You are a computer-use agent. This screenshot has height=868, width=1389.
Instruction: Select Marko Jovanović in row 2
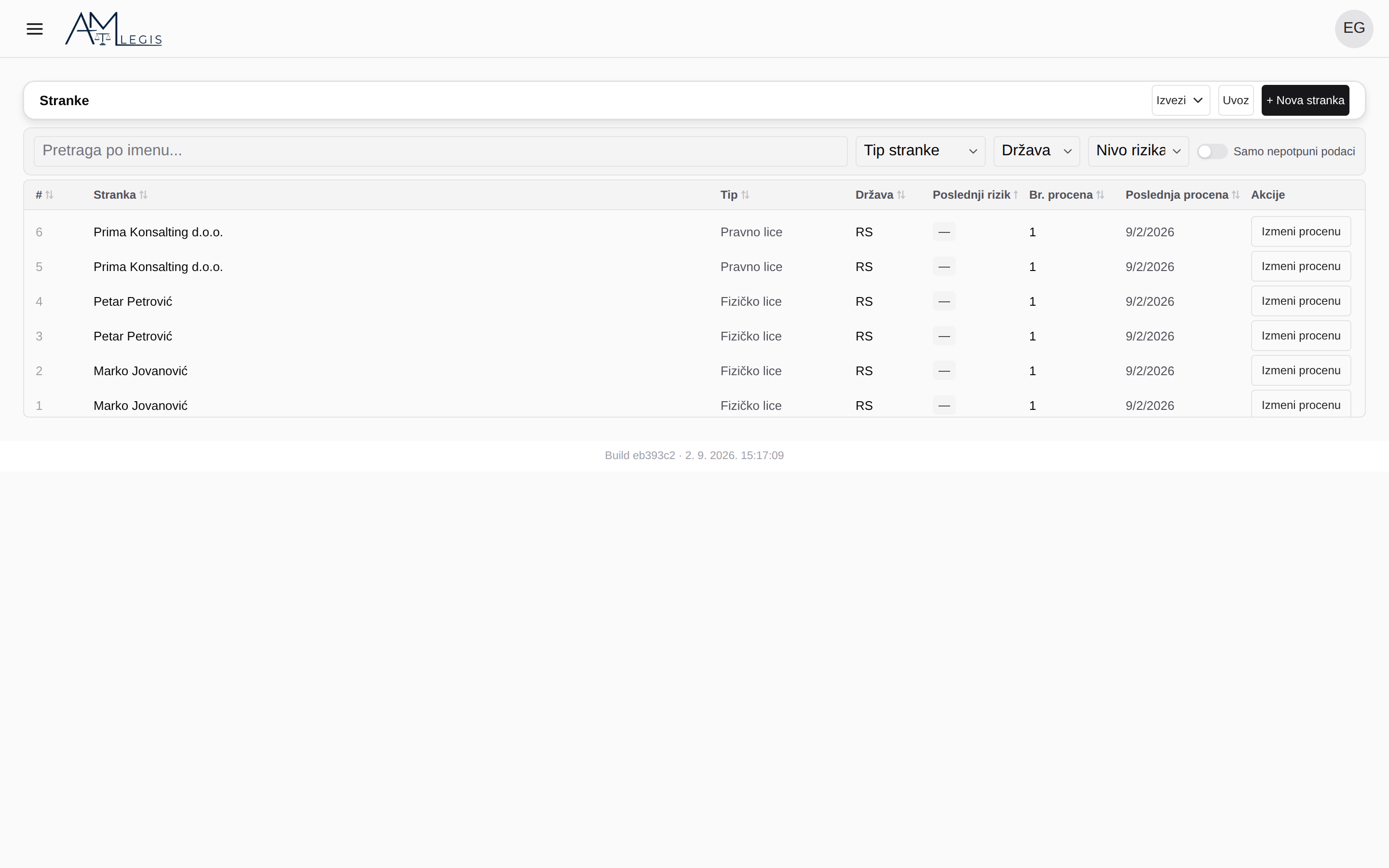(x=140, y=371)
